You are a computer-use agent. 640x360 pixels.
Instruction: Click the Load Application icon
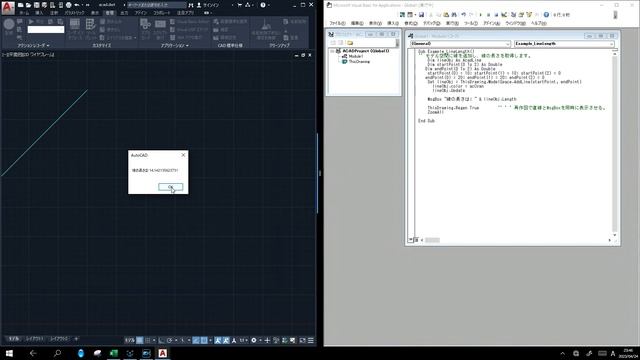pos(145,24)
